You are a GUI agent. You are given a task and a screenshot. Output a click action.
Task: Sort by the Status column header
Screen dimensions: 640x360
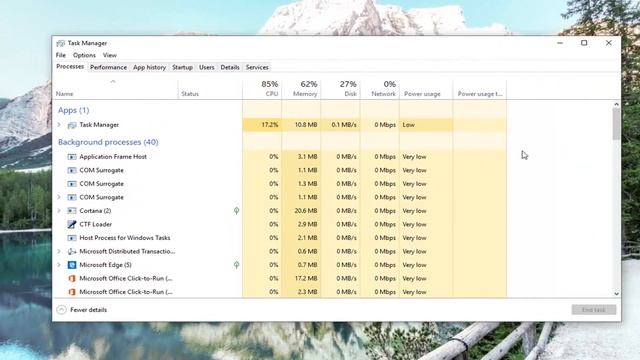click(x=210, y=89)
